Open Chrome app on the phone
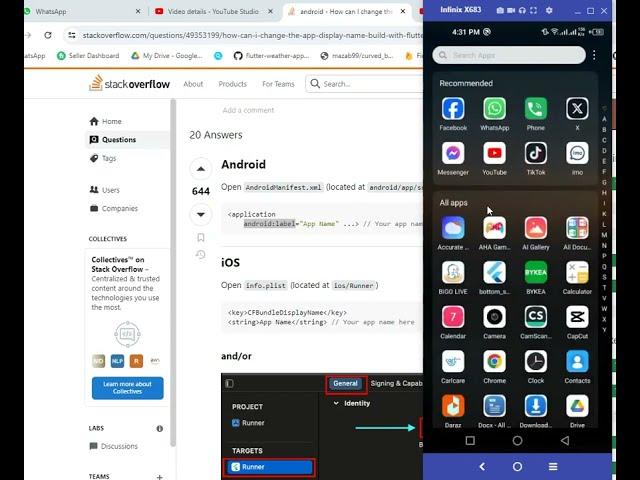This screenshot has width=640, height=480. pos(494,361)
